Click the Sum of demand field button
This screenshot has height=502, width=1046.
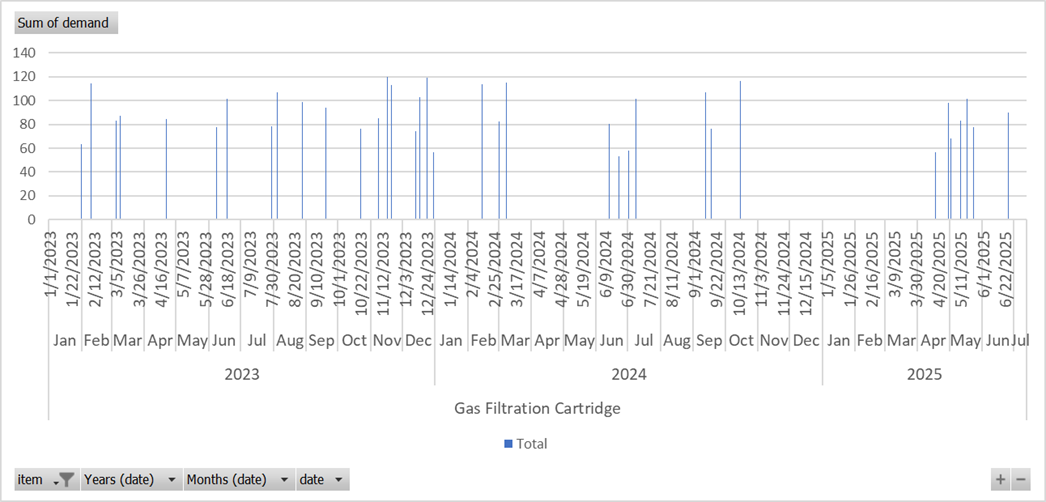tap(63, 23)
